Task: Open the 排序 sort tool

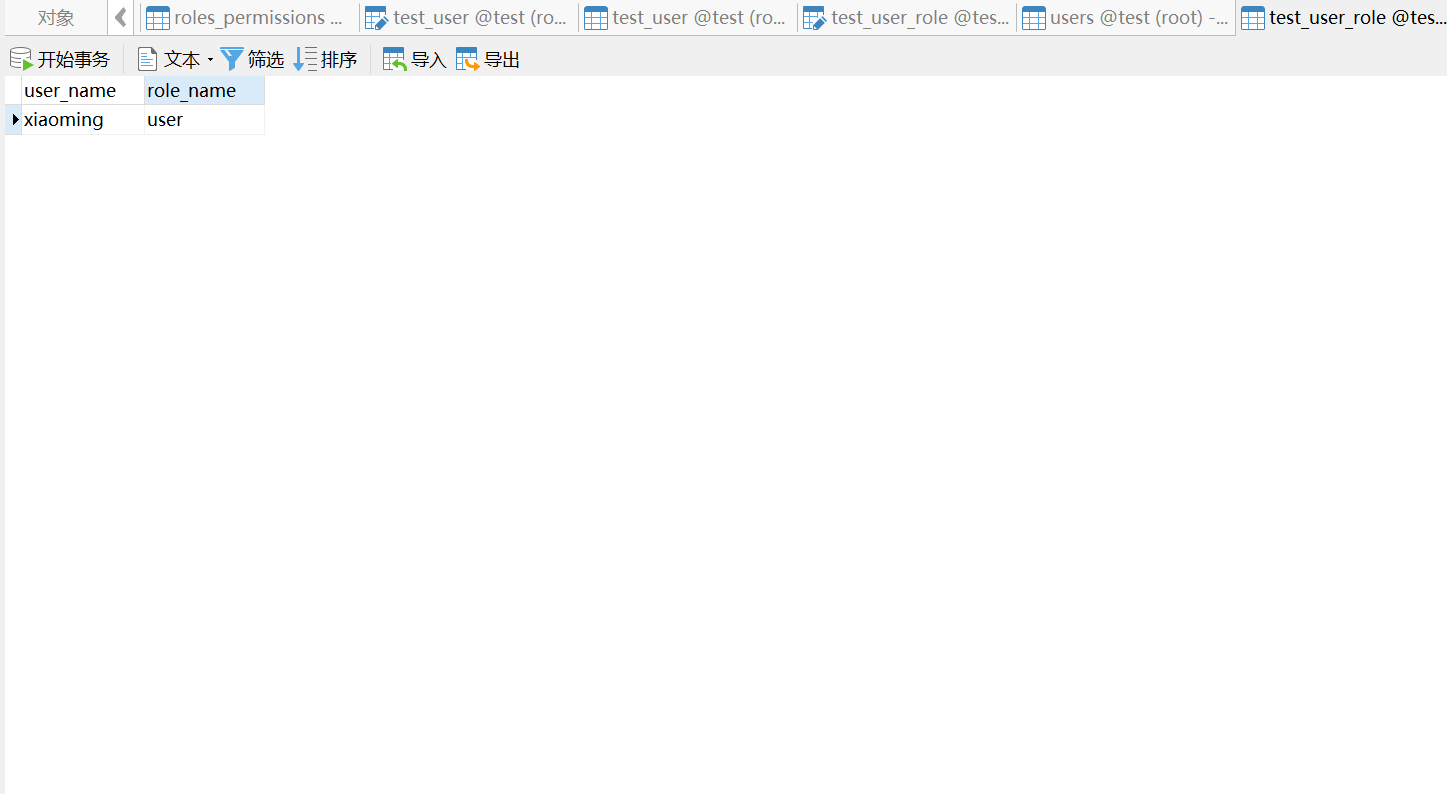Action: 325,60
